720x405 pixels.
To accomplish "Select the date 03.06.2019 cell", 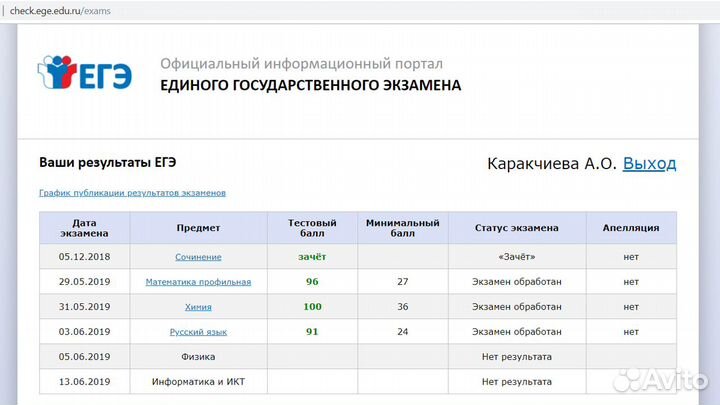I will point(84,332).
